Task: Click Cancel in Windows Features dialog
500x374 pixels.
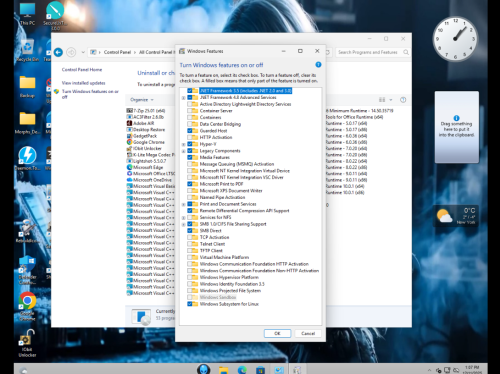Action: pyautogui.click(x=308, y=333)
